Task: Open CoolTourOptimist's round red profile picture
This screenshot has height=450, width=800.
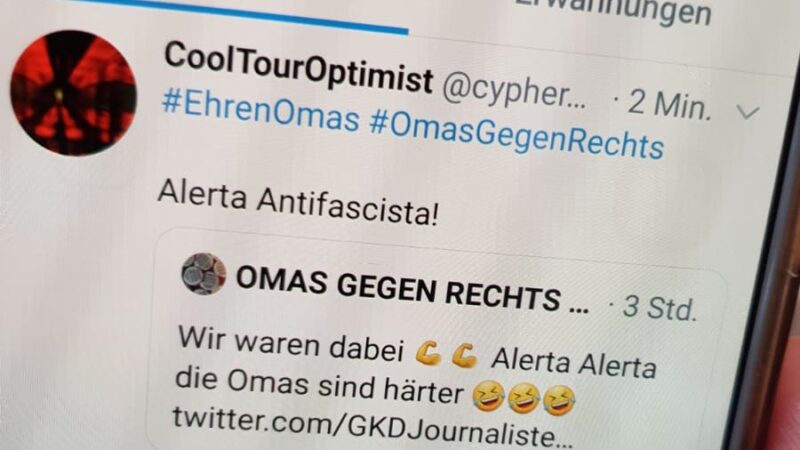Action: pos(73,93)
